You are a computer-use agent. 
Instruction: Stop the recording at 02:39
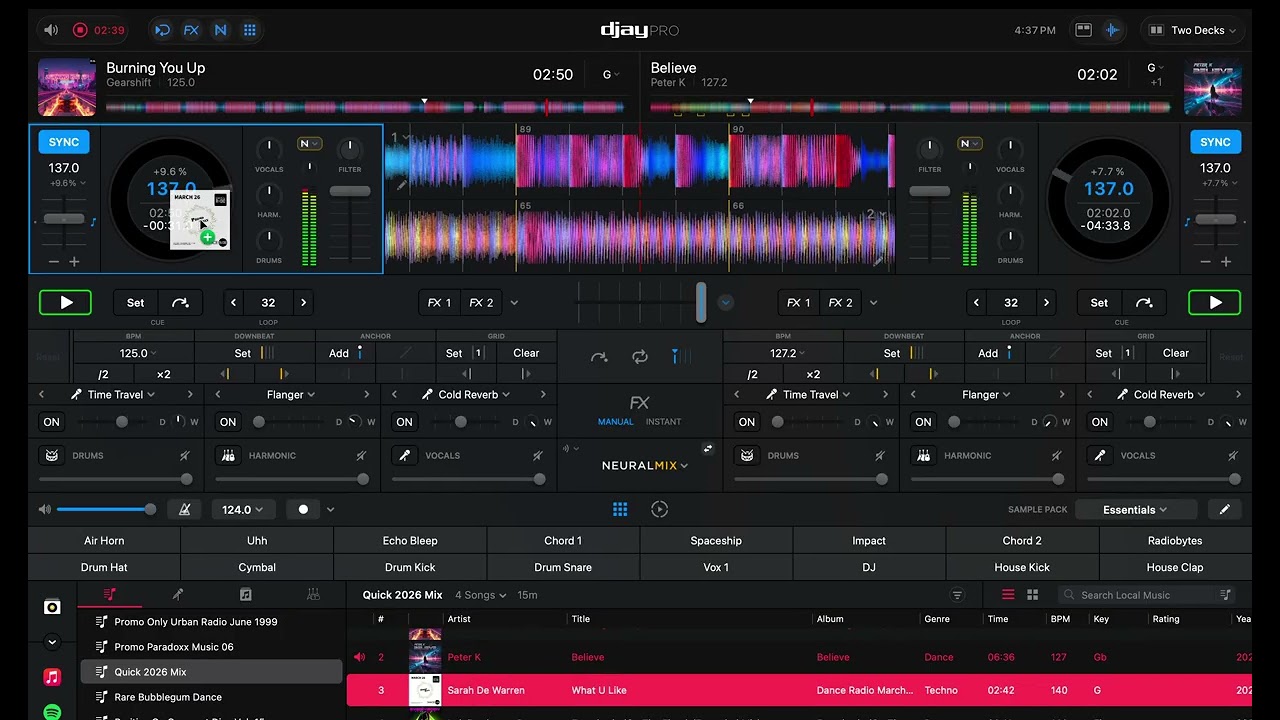[x=80, y=30]
